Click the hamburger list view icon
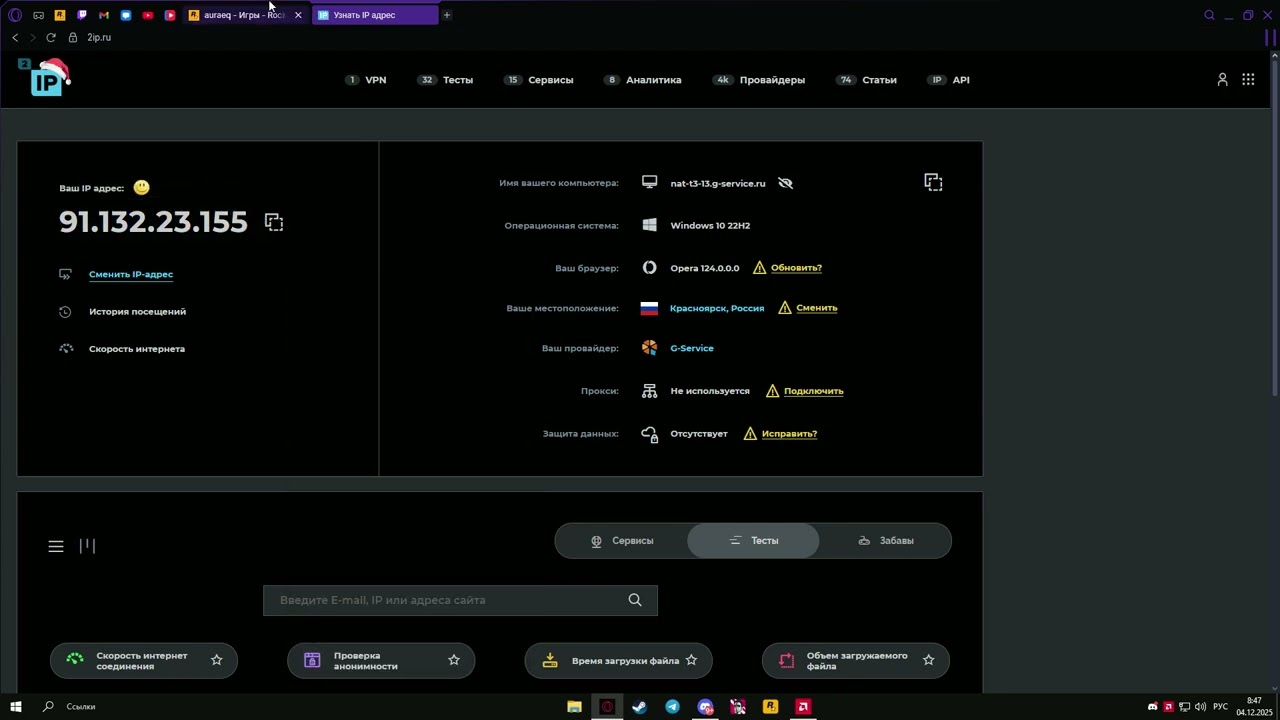Screen dimensions: 1280x720 tap(56, 546)
